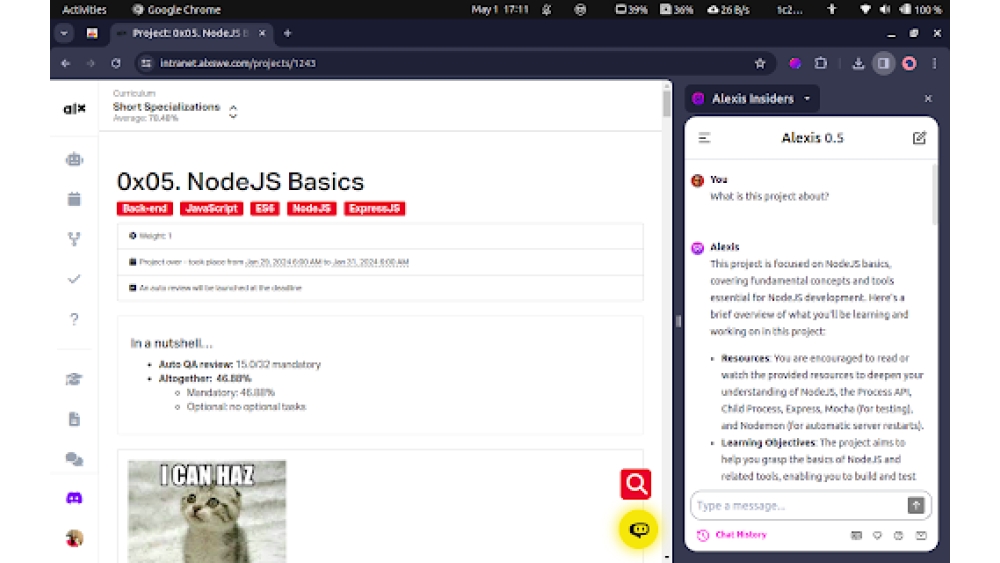Click the ES6 tag
1000x563 pixels.
pos(265,208)
